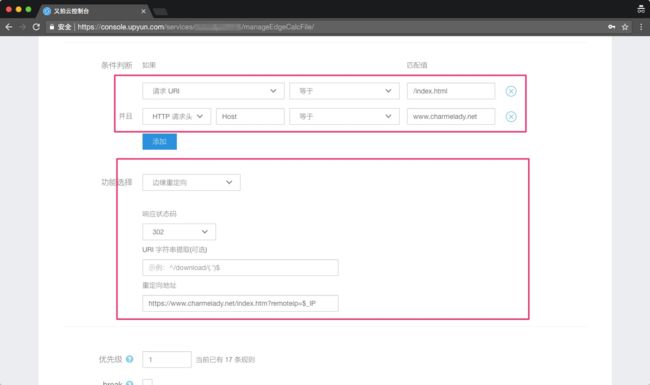Open the Chrome three-dot menu
This screenshot has height=385, width=650.
641,27
